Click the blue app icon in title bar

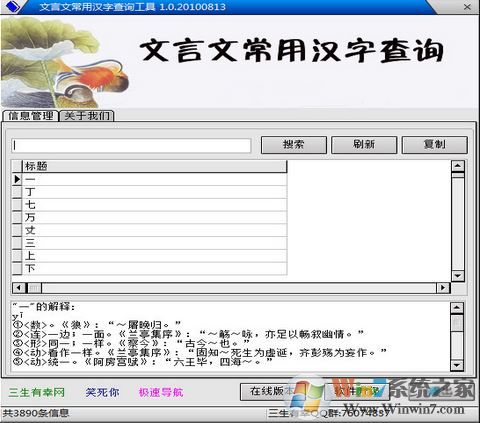click(x=12, y=6)
